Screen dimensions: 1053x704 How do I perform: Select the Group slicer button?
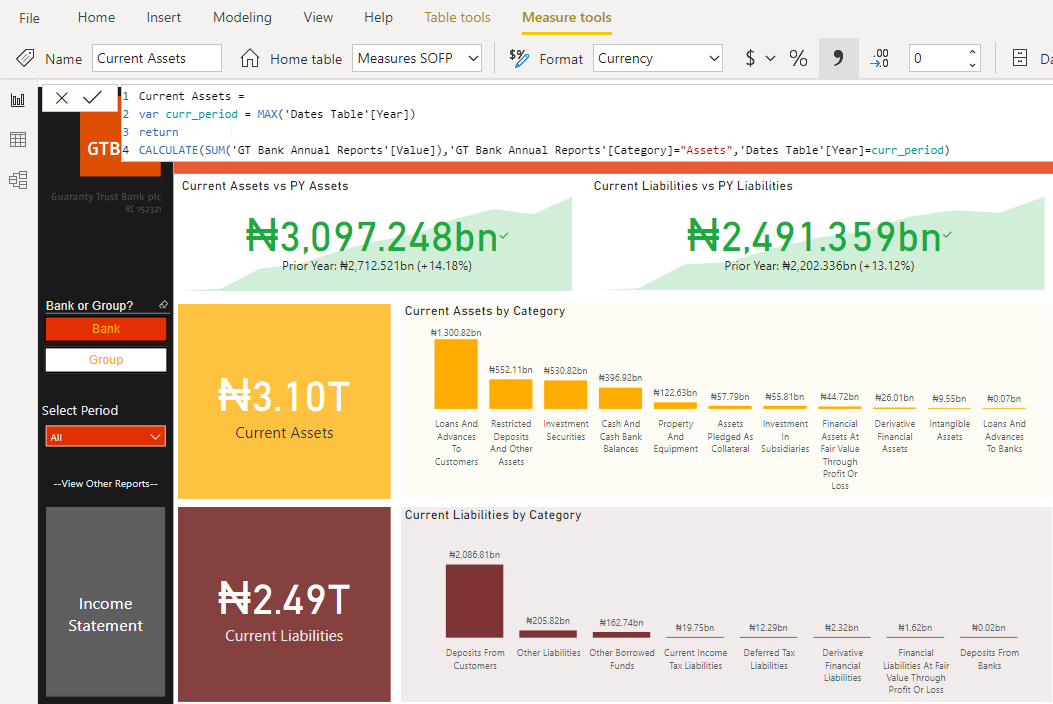(x=106, y=359)
